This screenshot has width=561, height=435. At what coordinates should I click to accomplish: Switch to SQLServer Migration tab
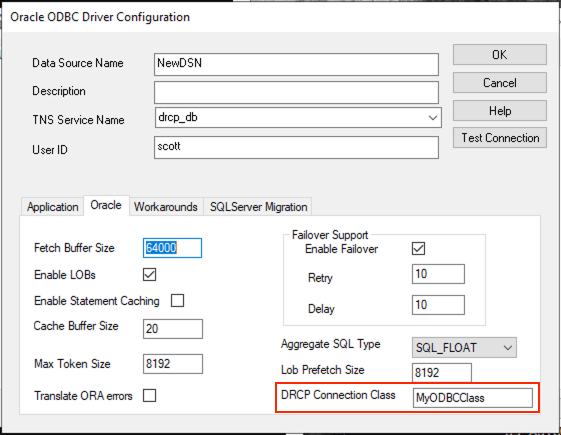pyautogui.click(x=258, y=207)
